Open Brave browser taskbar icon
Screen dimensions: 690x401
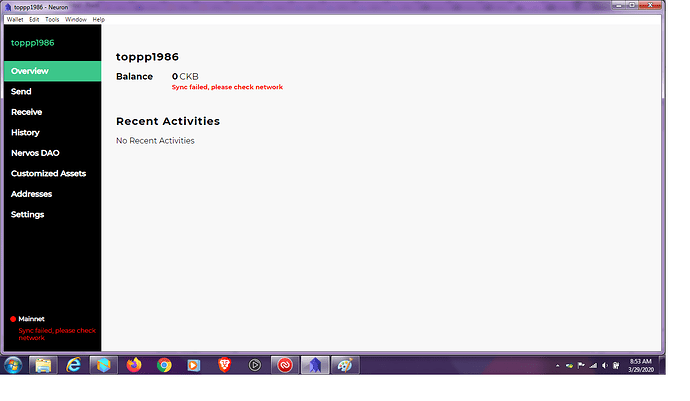click(224, 365)
